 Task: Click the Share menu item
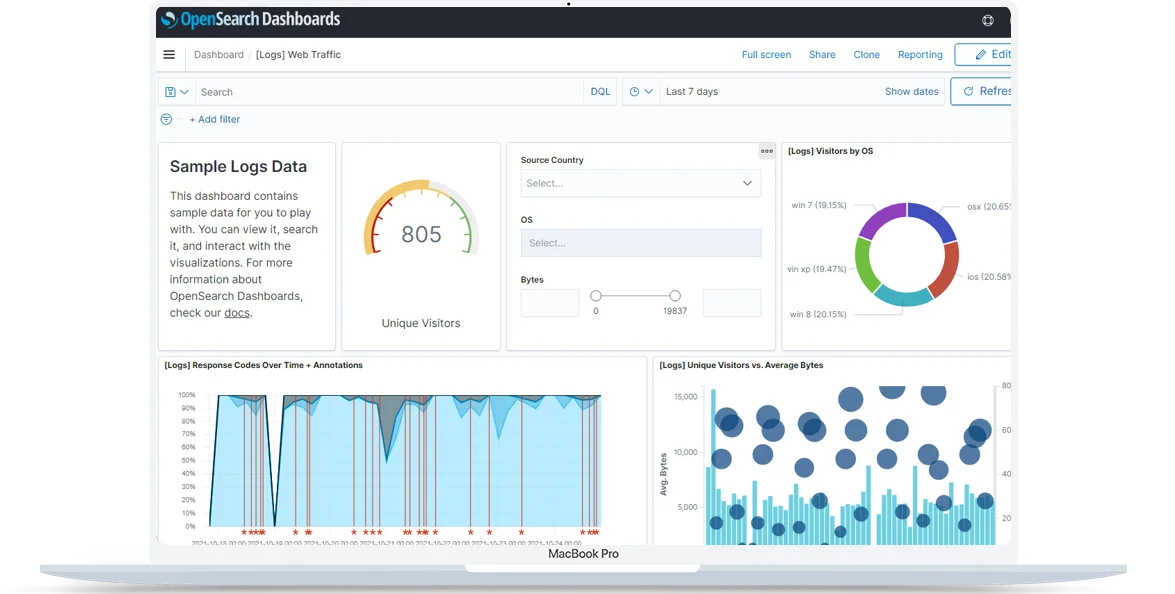click(x=822, y=55)
